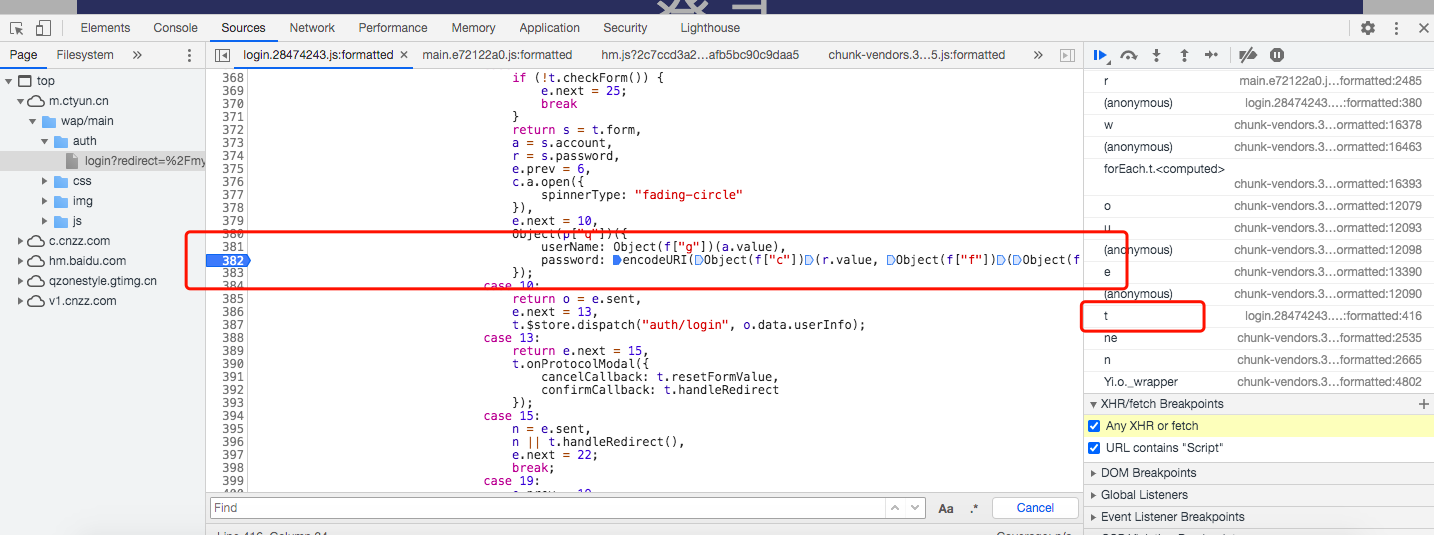1434x535 pixels.
Task: Deactivate all breakpoints
Action: (1248, 55)
